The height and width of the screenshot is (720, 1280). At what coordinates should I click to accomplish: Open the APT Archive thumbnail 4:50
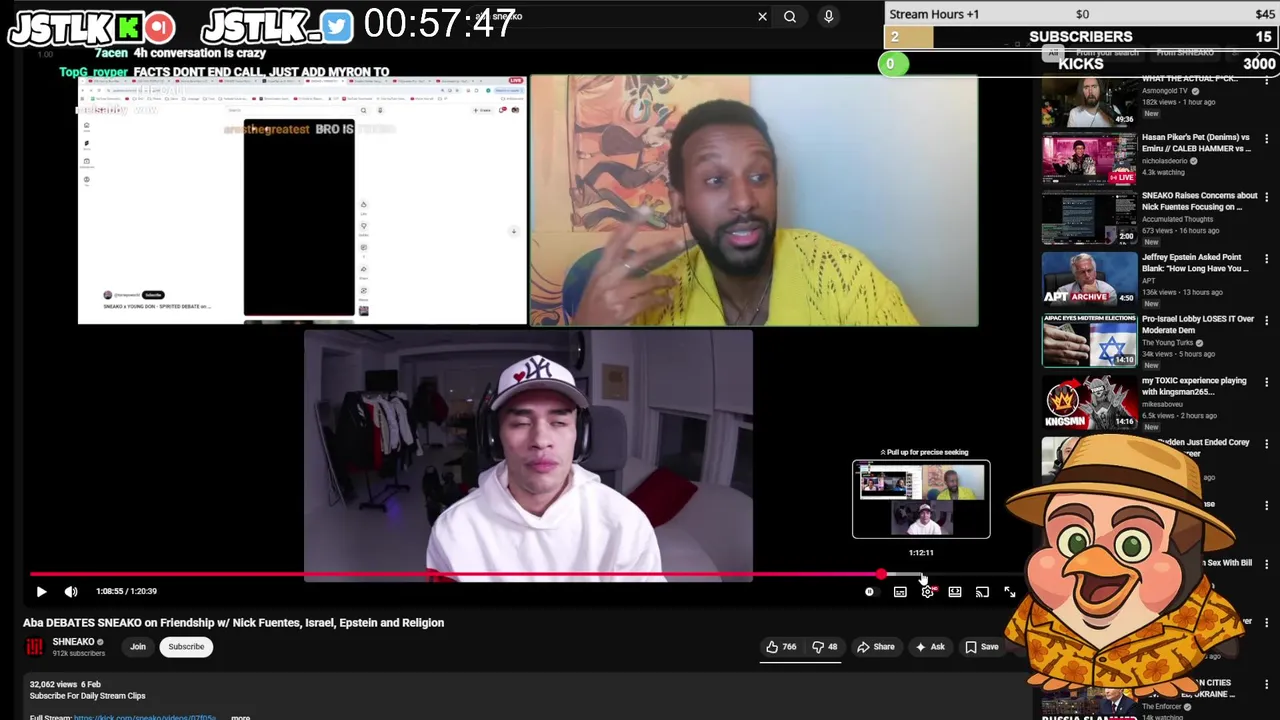pyautogui.click(x=1090, y=278)
